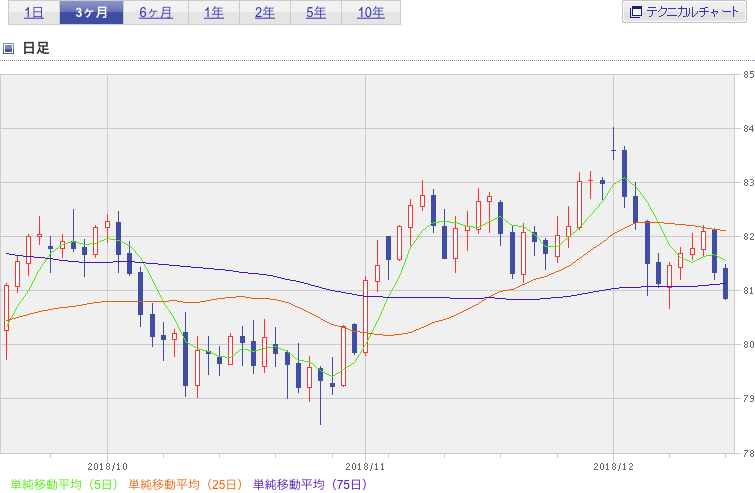The image size is (755, 493).
Task: Select the 3ヶ月 range tab
Action: click(x=91, y=13)
